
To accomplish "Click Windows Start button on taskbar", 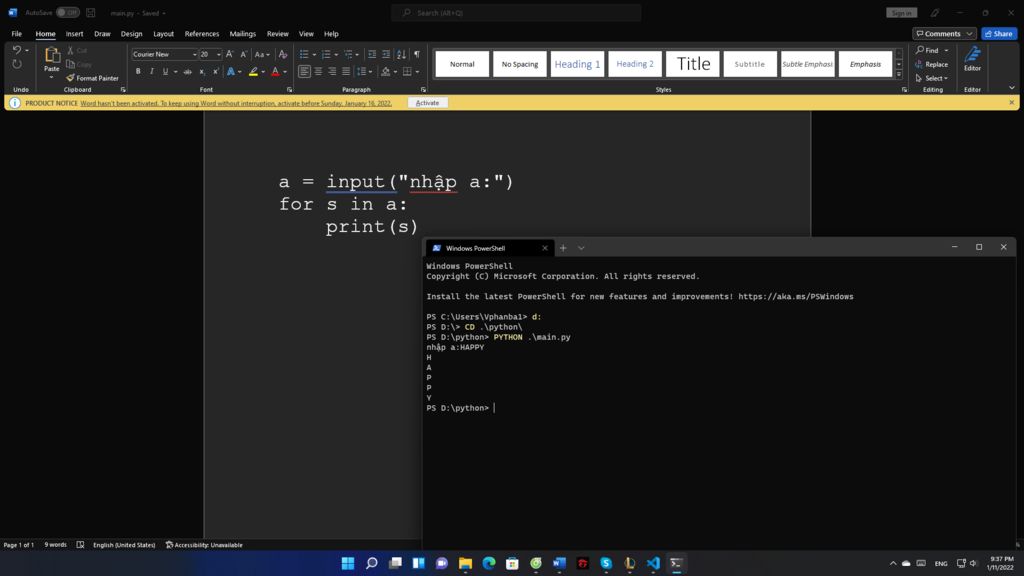I will [348, 563].
